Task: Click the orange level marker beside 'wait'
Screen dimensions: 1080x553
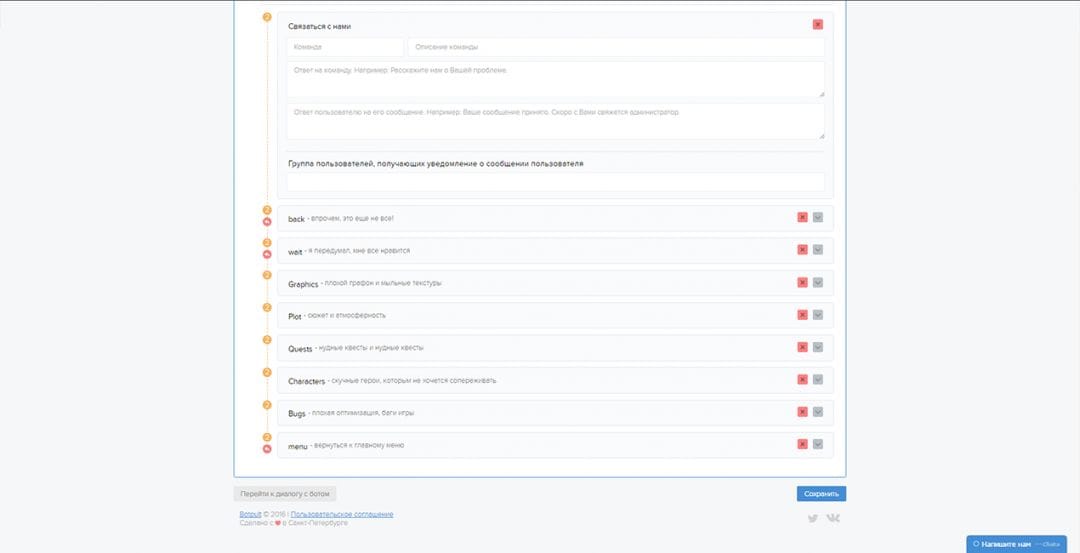Action: (x=267, y=242)
